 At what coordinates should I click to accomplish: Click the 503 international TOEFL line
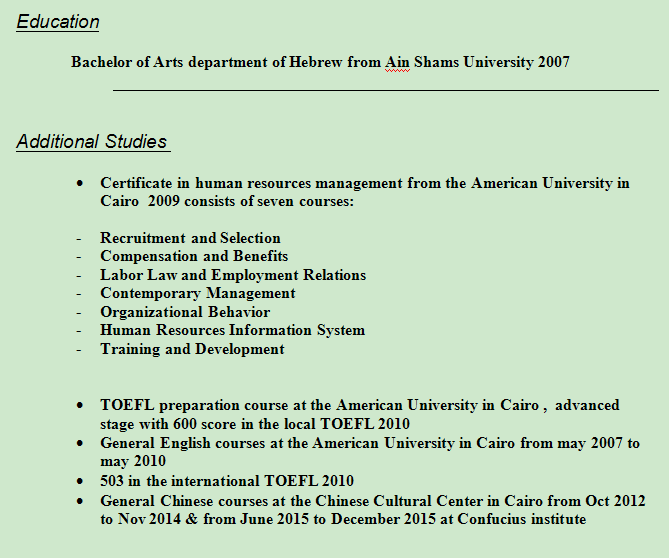tap(227, 481)
